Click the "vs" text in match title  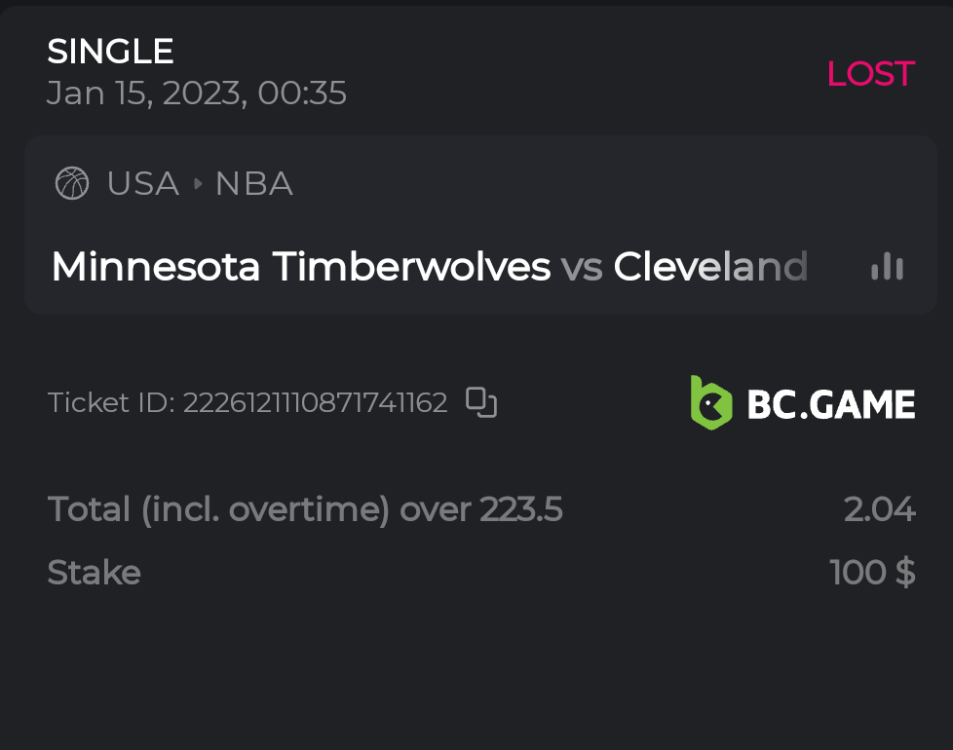click(x=581, y=267)
